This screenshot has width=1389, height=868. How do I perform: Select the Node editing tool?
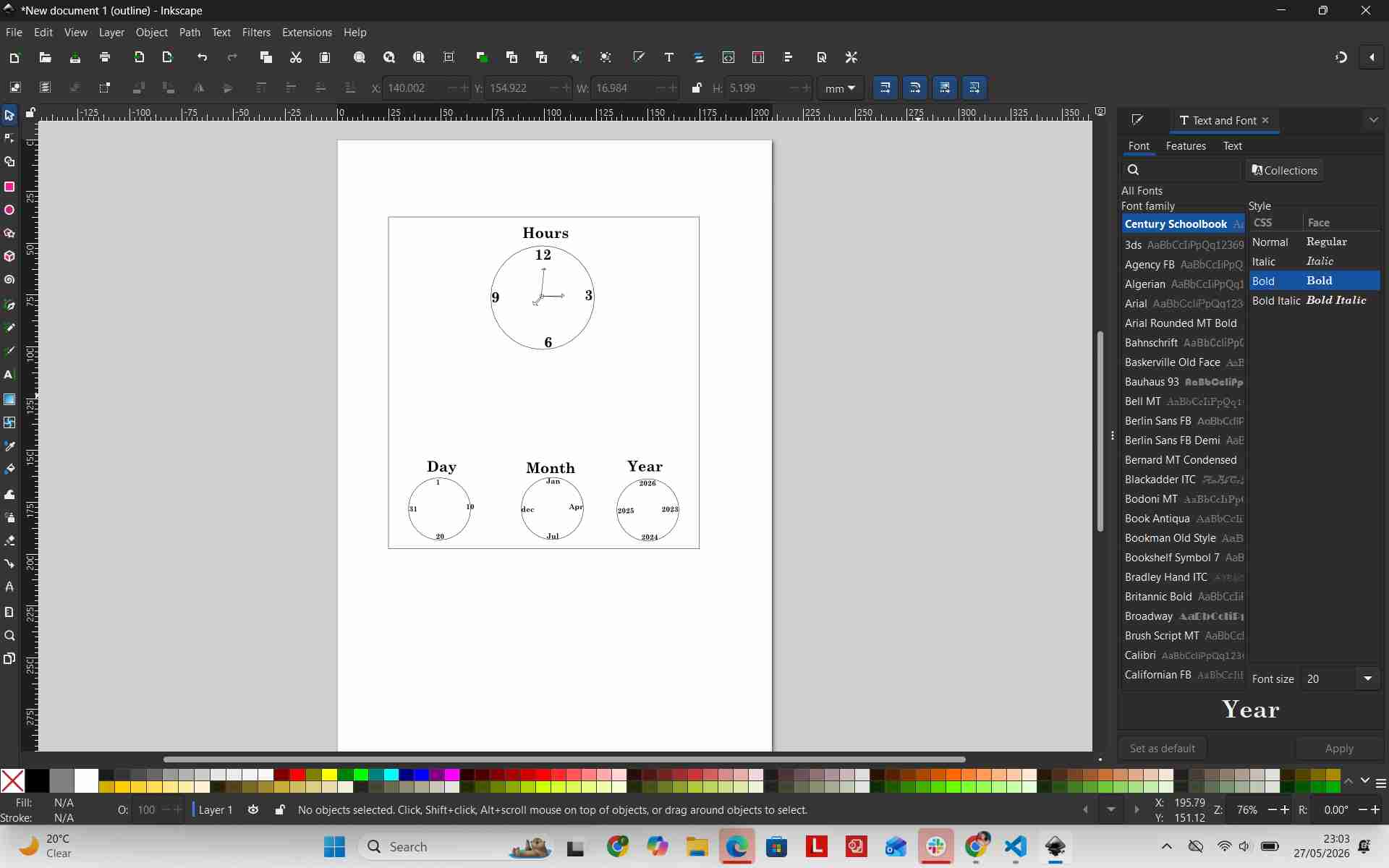coord(9,138)
